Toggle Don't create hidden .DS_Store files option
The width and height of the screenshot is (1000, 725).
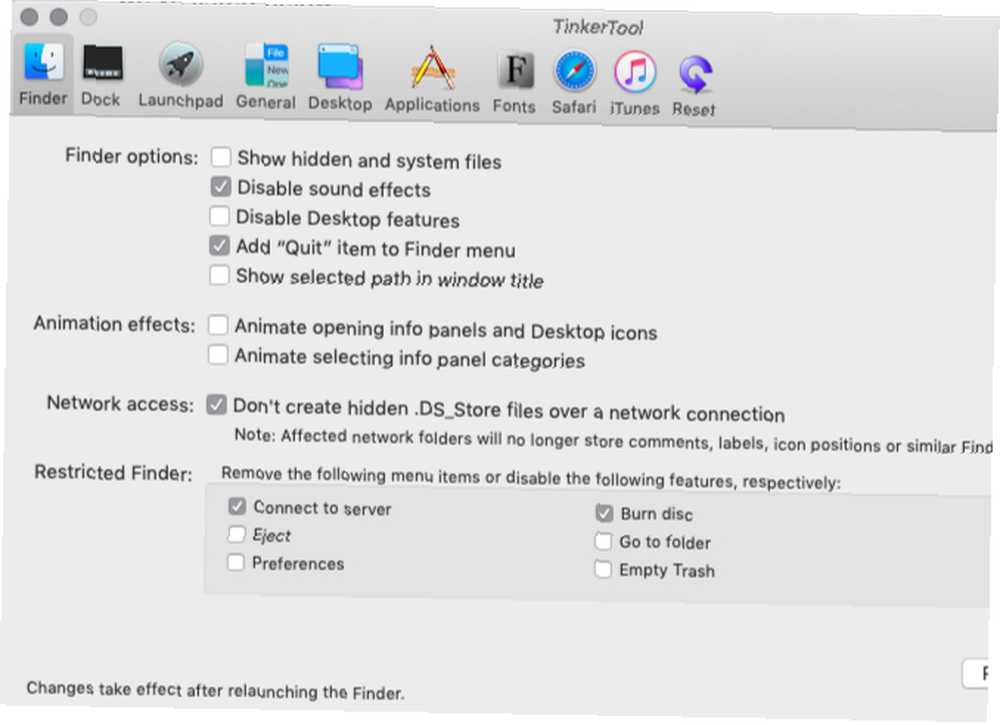click(216, 404)
